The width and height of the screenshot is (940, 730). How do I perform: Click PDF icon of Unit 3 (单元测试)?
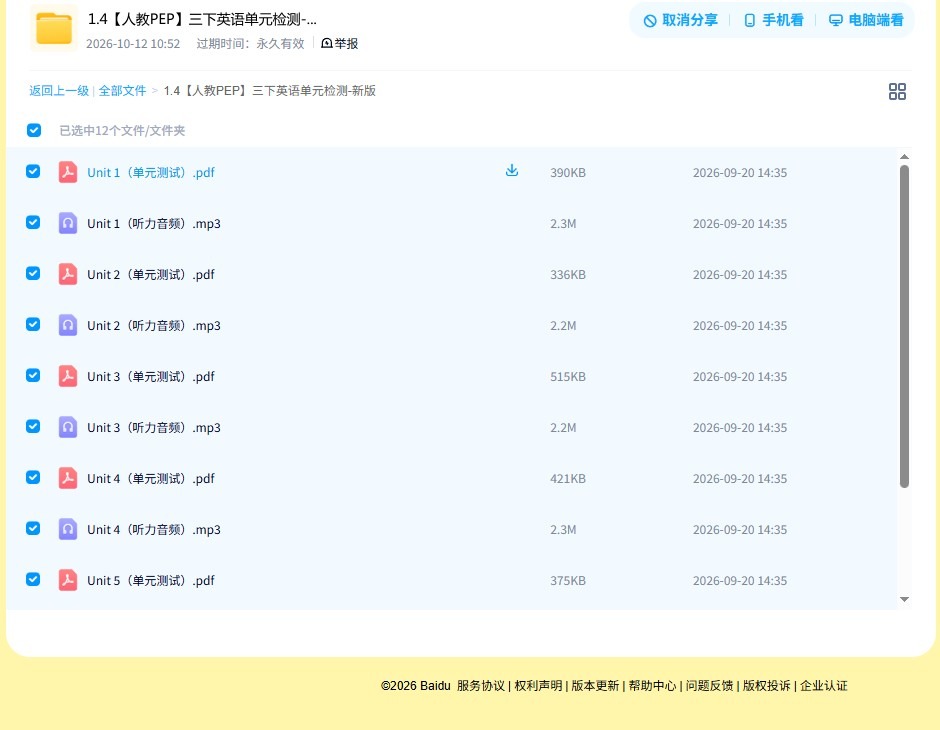pos(68,376)
